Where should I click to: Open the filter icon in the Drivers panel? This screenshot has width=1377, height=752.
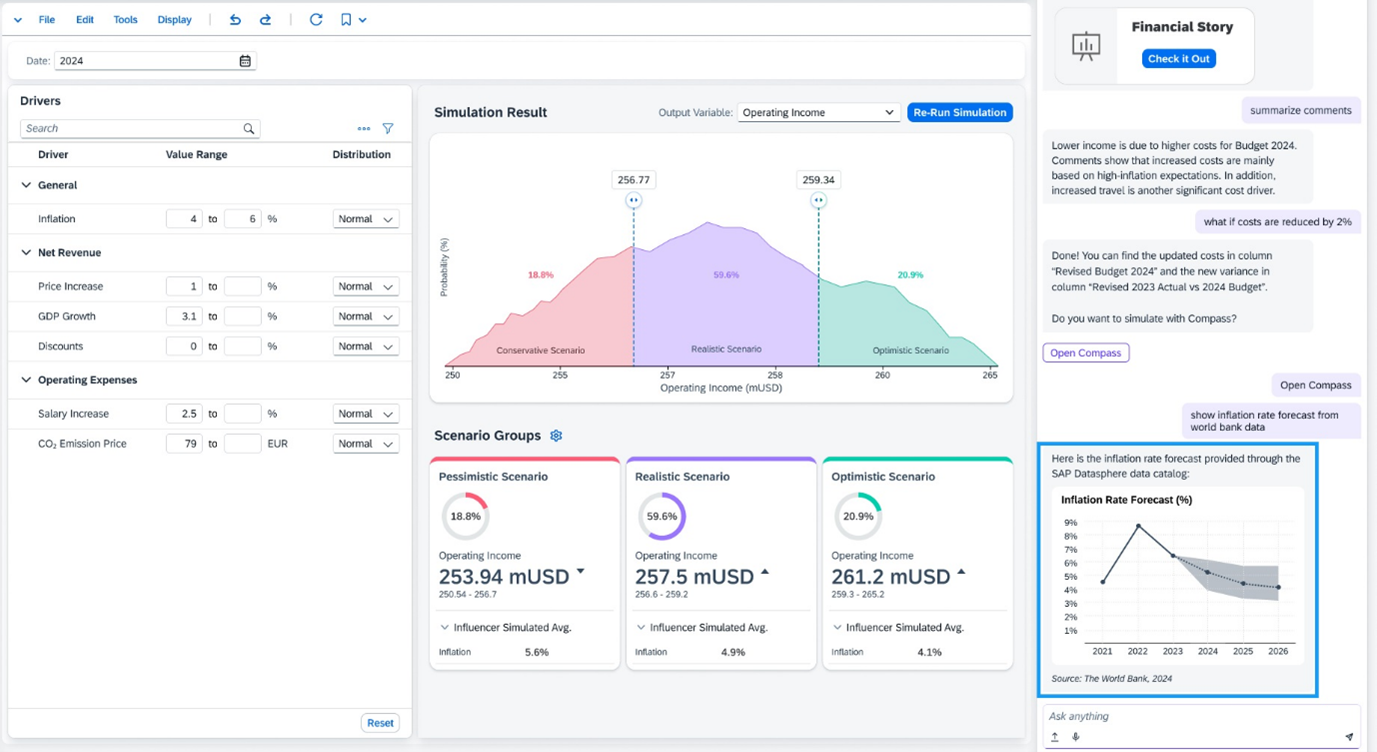coord(388,128)
